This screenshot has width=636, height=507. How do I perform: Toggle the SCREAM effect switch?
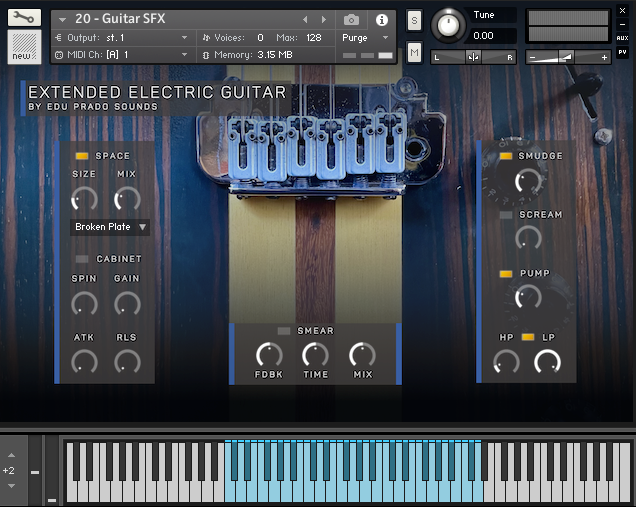[506, 215]
